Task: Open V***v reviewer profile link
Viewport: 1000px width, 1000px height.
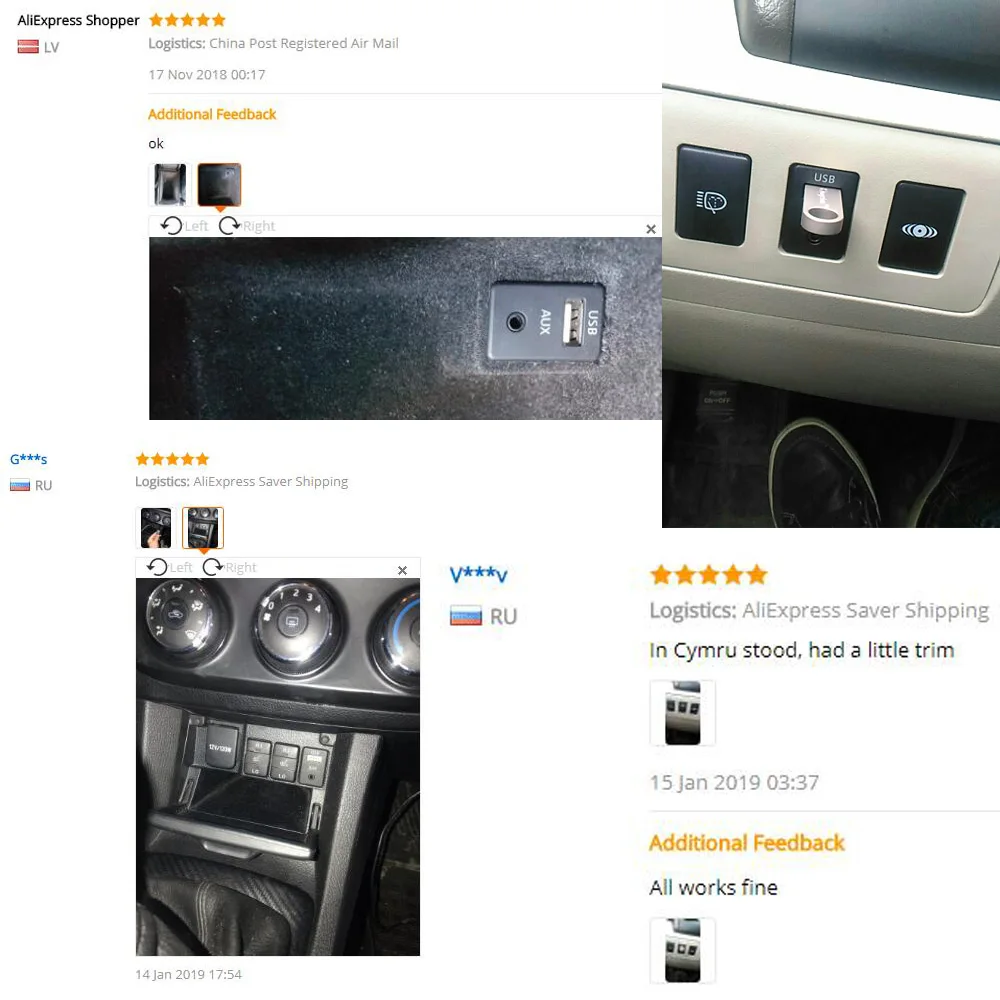Action: click(x=478, y=575)
